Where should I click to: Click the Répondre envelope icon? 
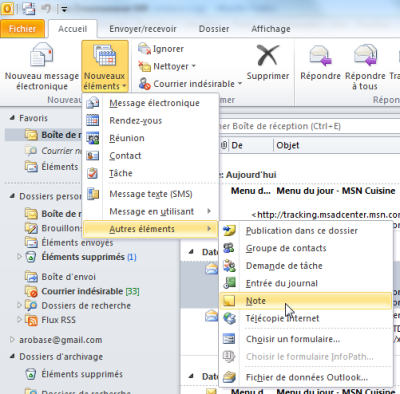click(320, 55)
